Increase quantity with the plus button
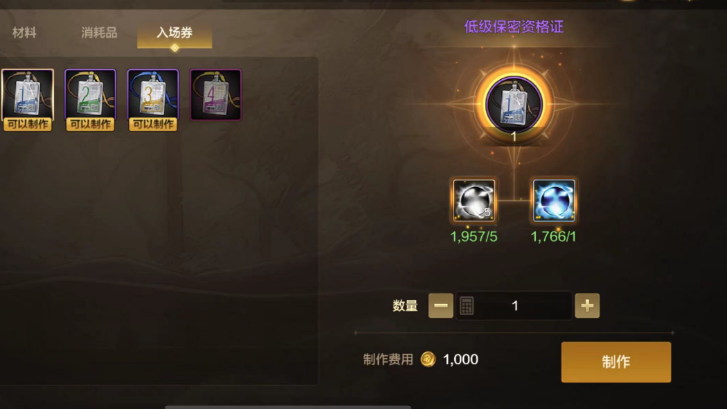The image size is (727, 409). 587,306
